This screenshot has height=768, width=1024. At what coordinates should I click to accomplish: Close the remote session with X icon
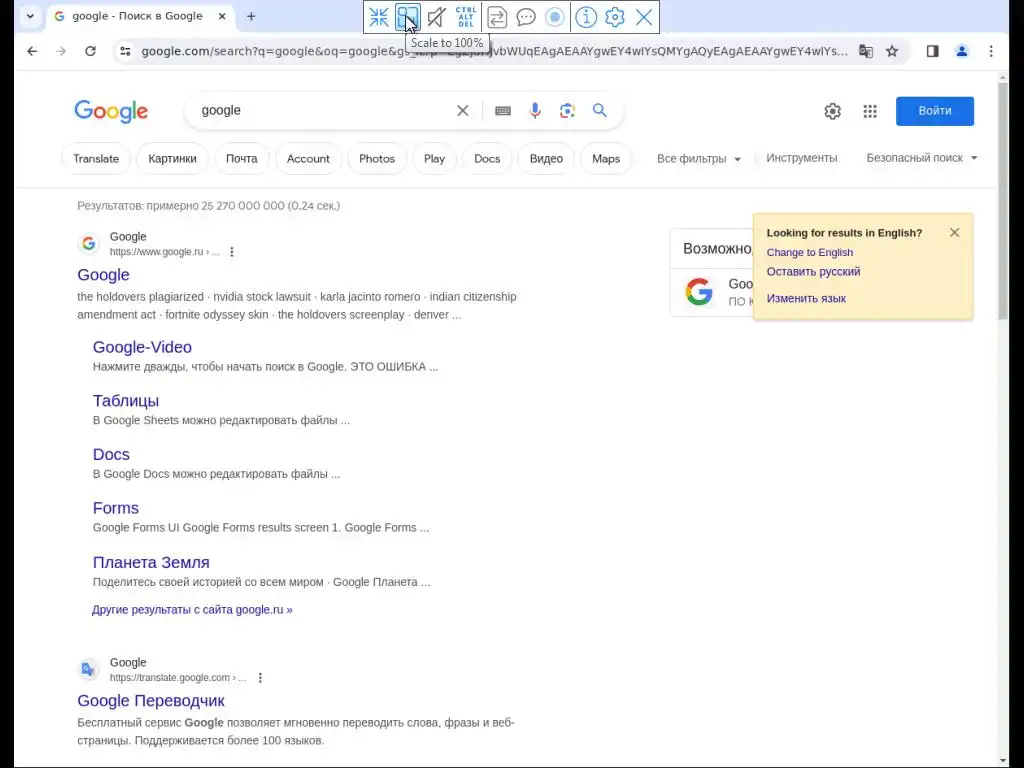coord(644,17)
